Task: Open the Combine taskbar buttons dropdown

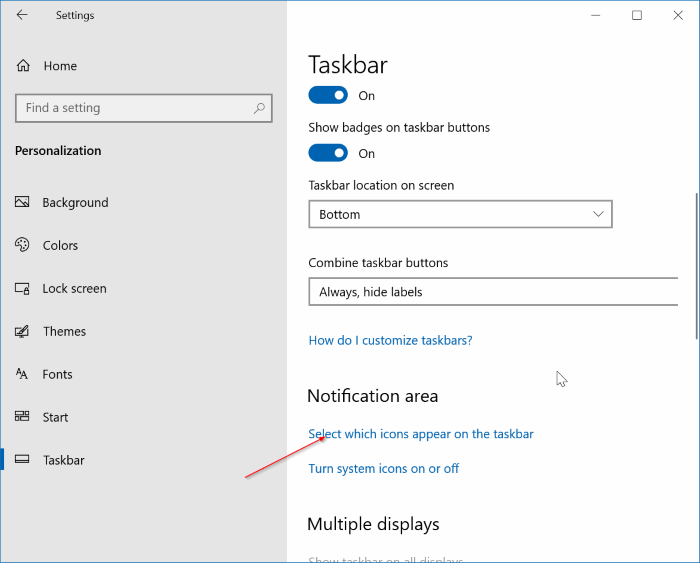Action: point(493,292)
